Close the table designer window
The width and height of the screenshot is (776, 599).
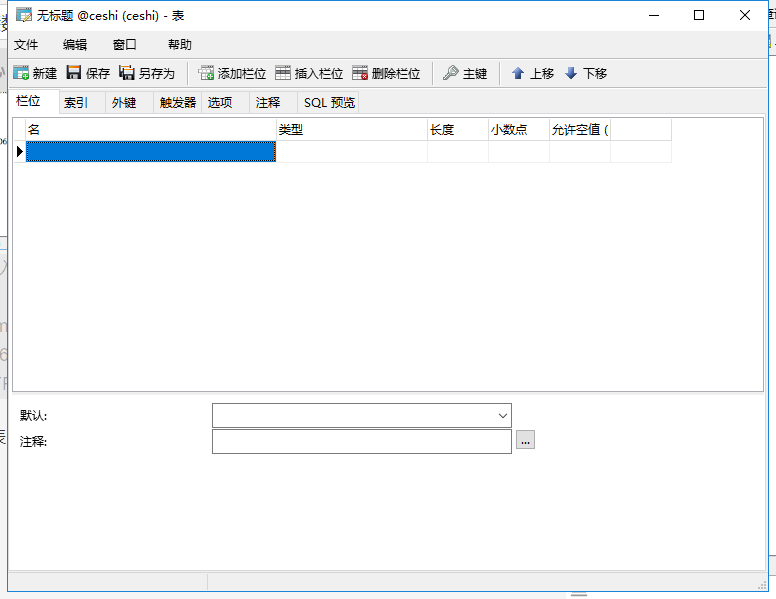[x=745, y=15]
